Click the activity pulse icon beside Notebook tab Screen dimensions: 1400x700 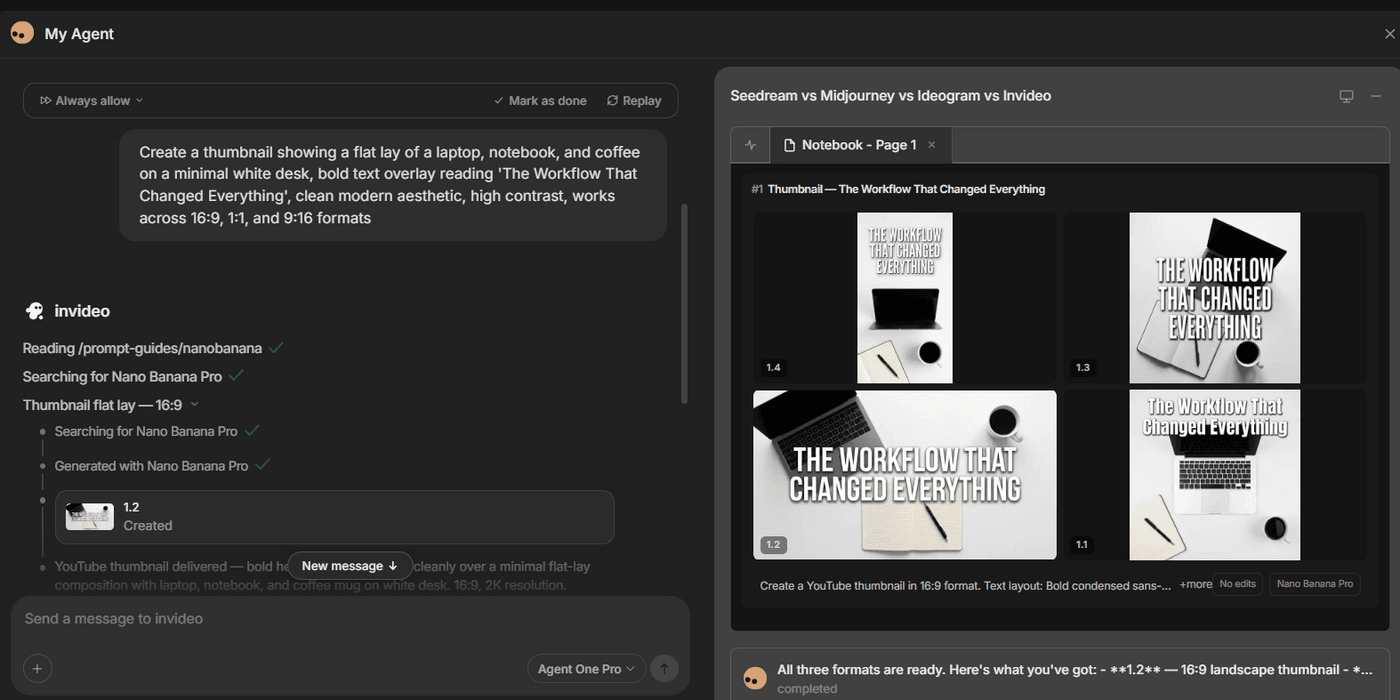pos(751,145)
